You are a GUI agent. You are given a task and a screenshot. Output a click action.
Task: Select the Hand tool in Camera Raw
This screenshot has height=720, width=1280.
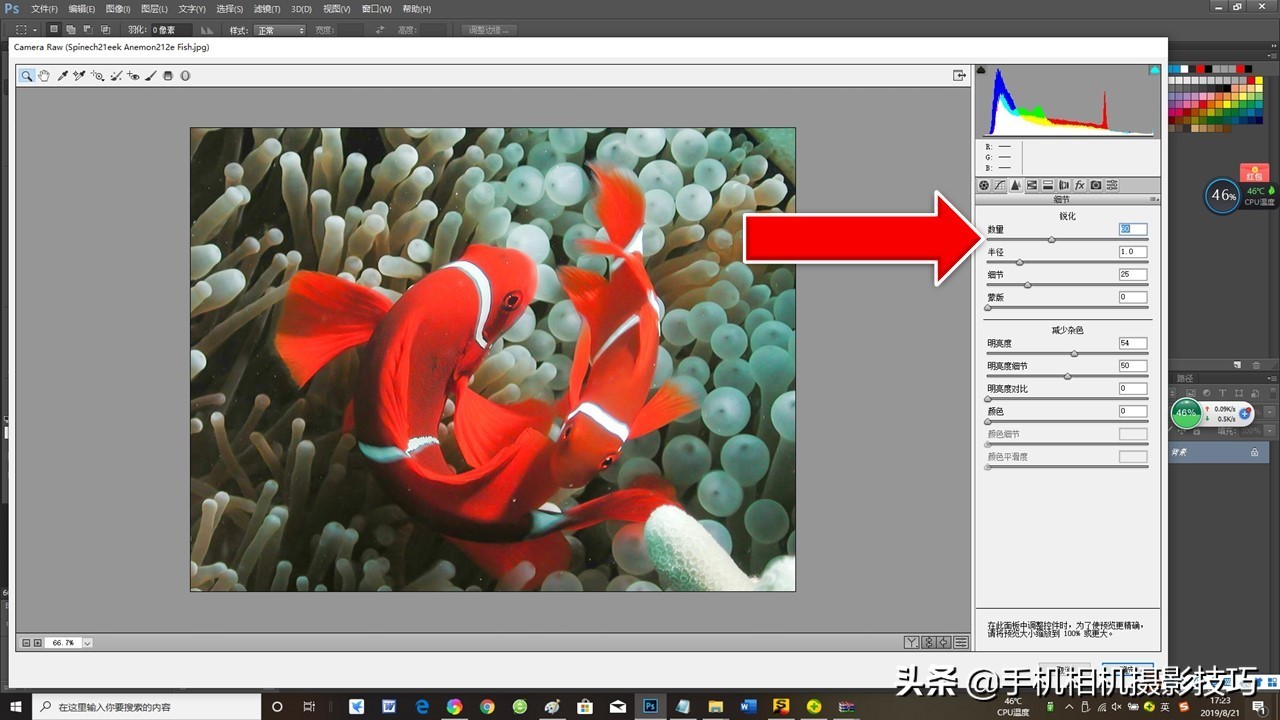[44, 76]
